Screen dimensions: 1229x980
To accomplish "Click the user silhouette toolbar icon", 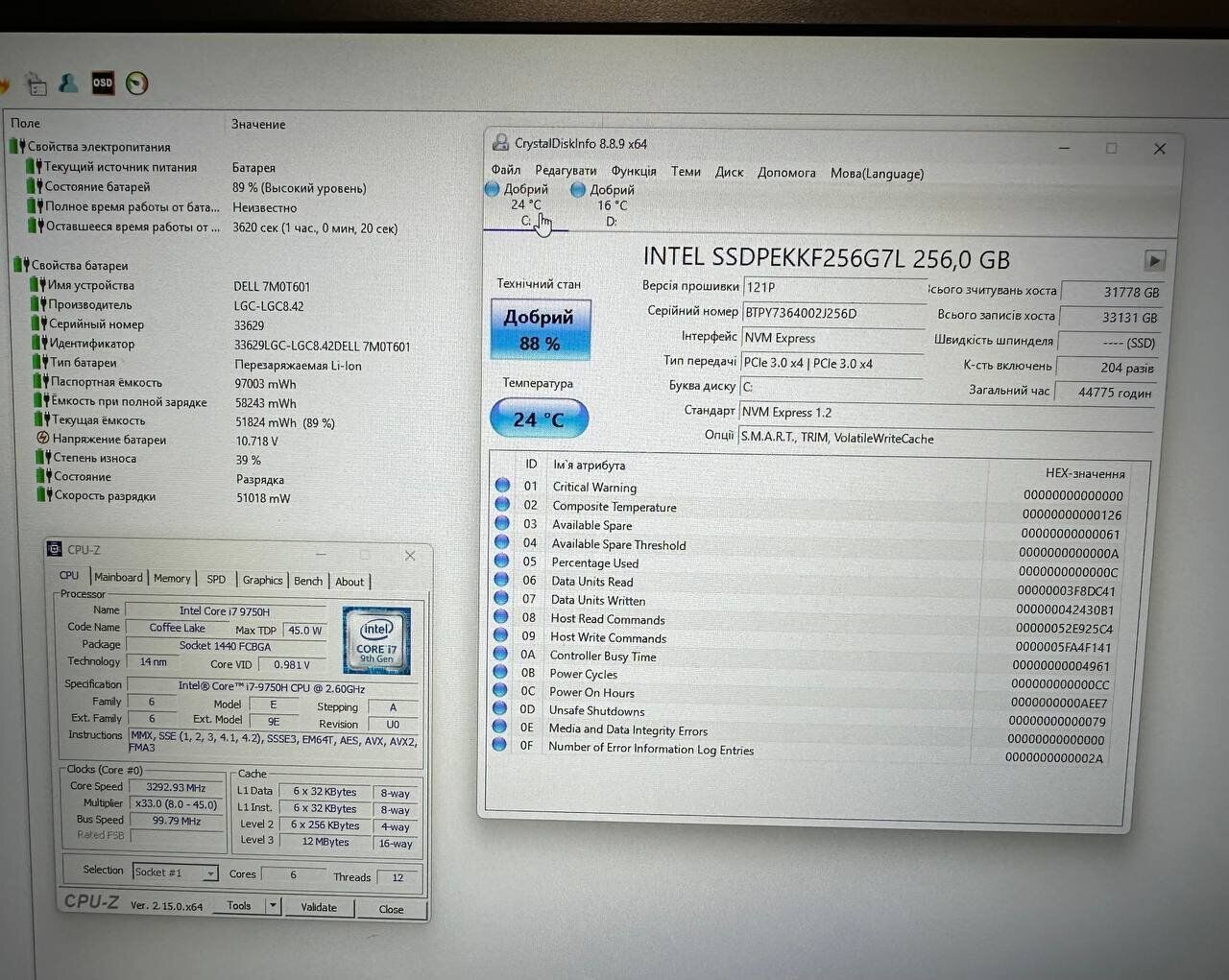I will coord(68,84).
